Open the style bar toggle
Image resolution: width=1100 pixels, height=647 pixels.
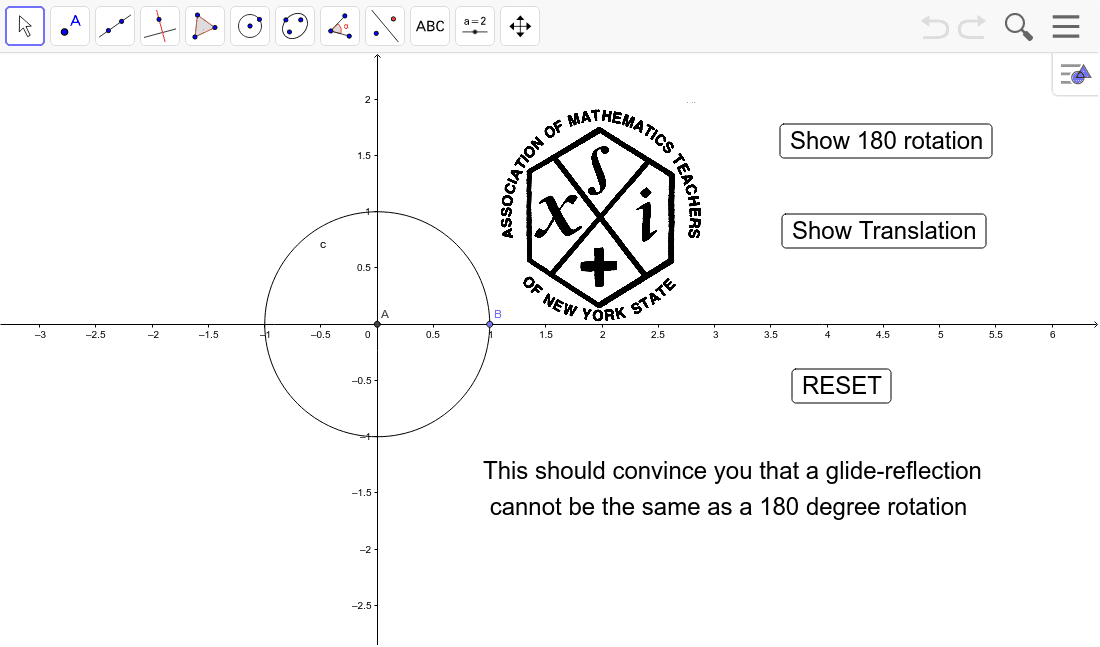pos(1075,74)
